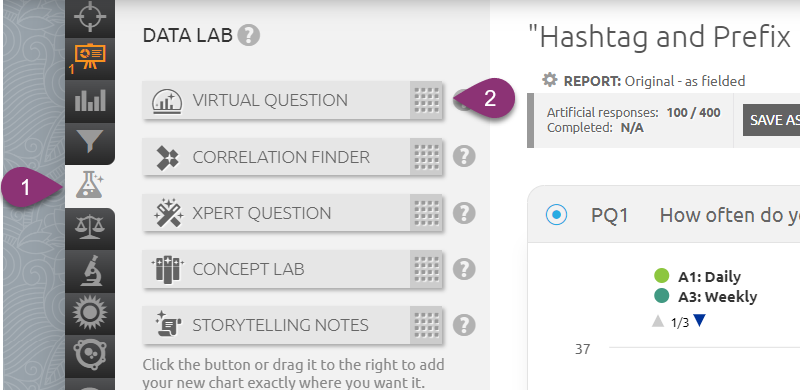This screenshot has width=800, height=390.
Task: Select the PQ1 question radio button
Action: tap(556, 215)
